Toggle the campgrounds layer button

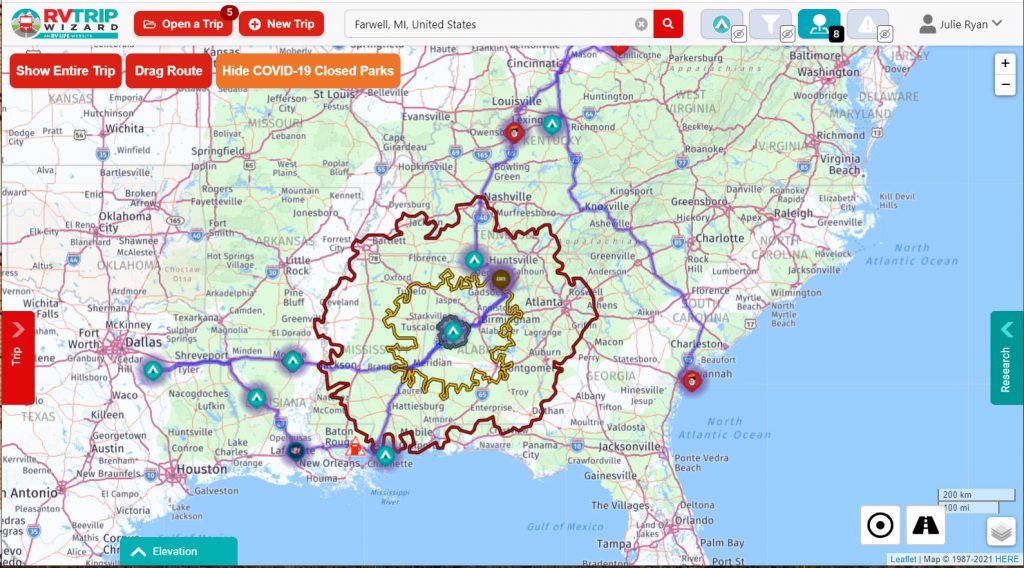pyautogui.click(x=721, y=25)
